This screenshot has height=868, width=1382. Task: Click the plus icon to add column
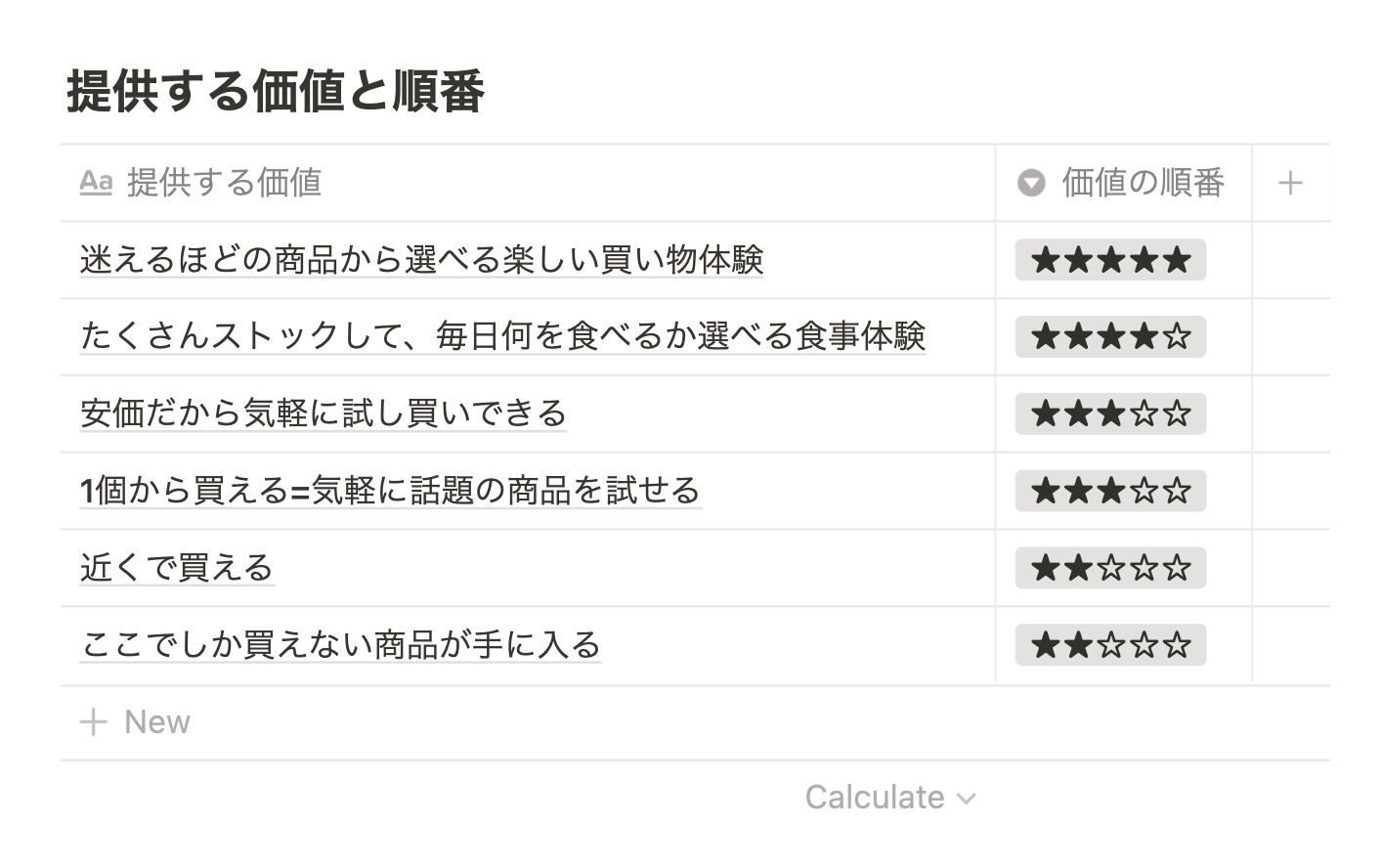tap(1290, 183)
